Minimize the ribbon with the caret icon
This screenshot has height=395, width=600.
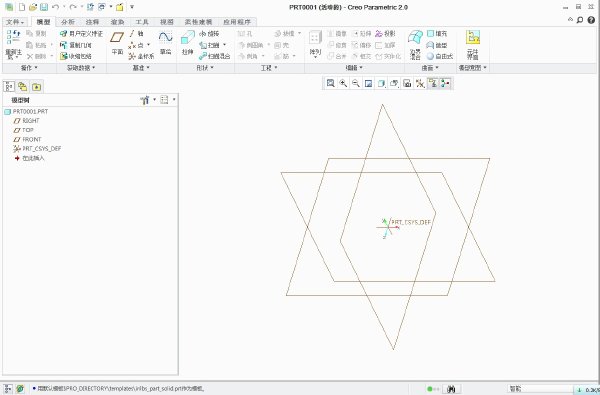(570, 20)
